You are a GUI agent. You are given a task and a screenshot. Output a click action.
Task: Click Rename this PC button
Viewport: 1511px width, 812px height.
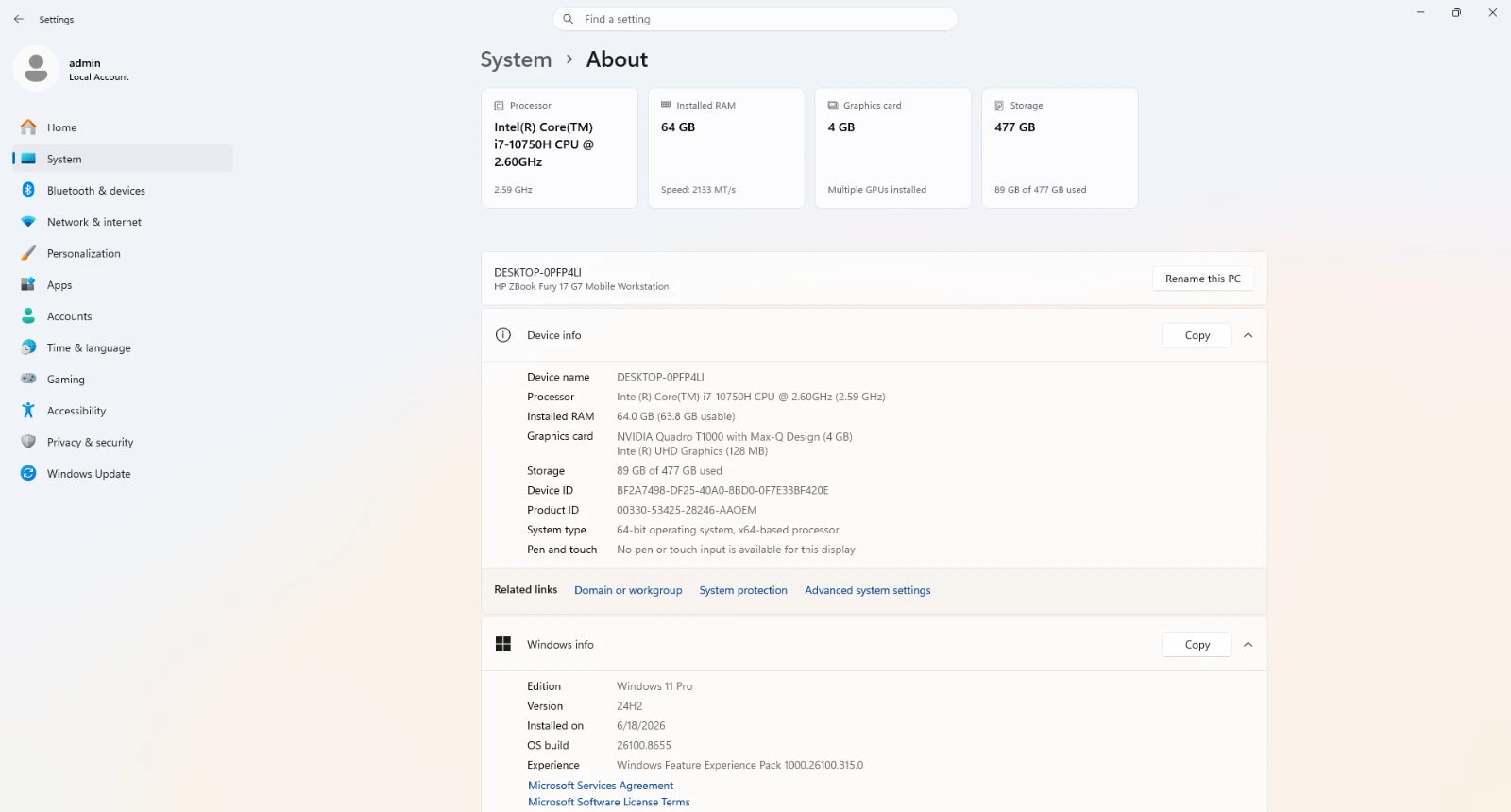coord(1202,279)
